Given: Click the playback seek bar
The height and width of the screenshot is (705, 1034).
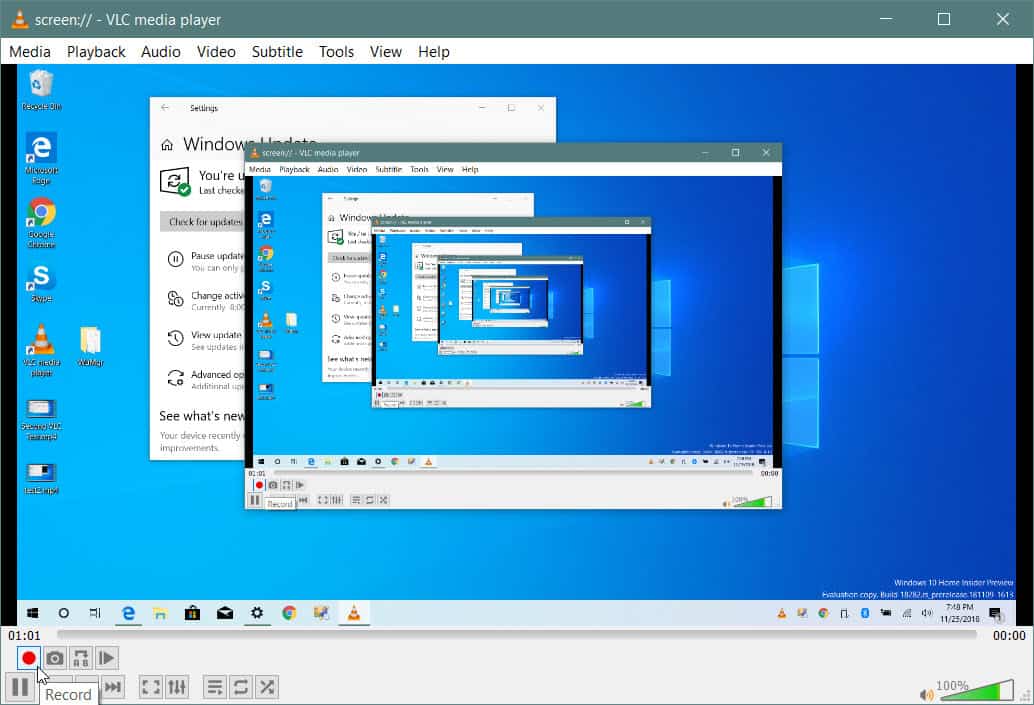Looking at the screenshot, I should (516, 634).
